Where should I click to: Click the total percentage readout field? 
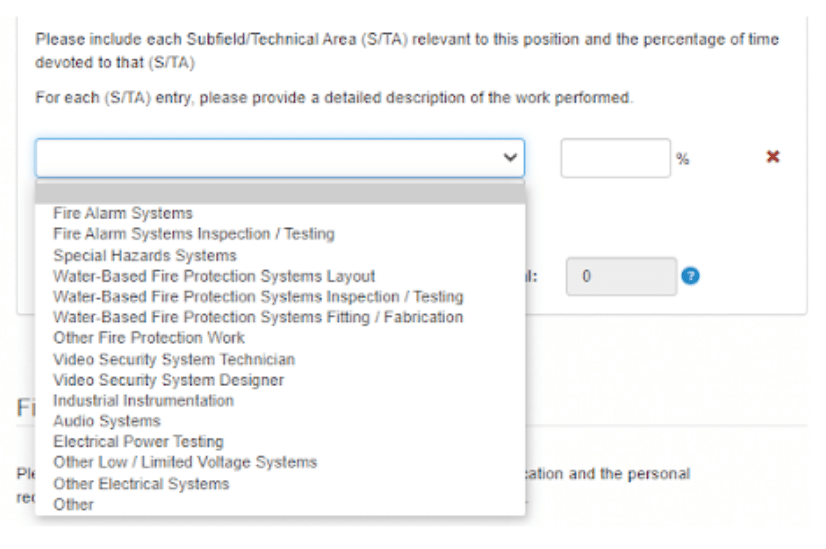[x=621, y=275]
